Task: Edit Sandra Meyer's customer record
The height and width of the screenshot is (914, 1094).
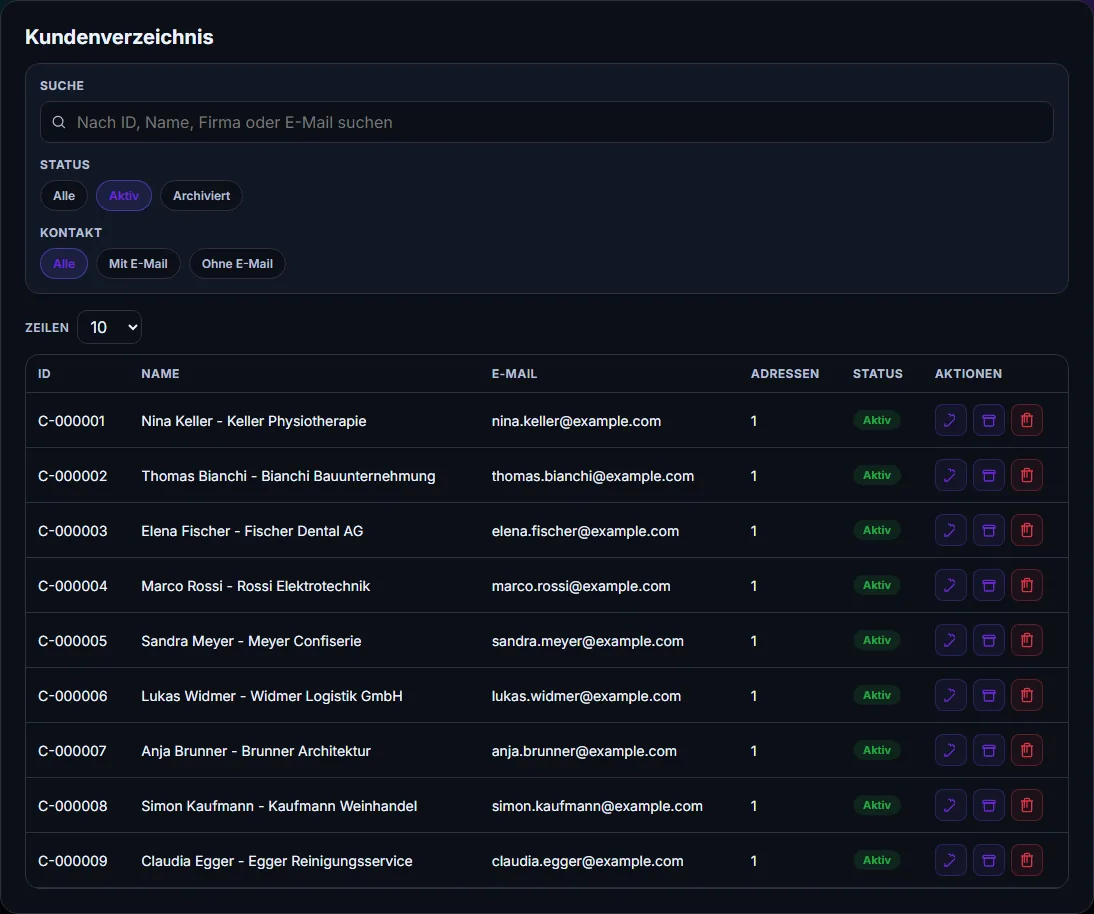Action: [x=950, y=640]
